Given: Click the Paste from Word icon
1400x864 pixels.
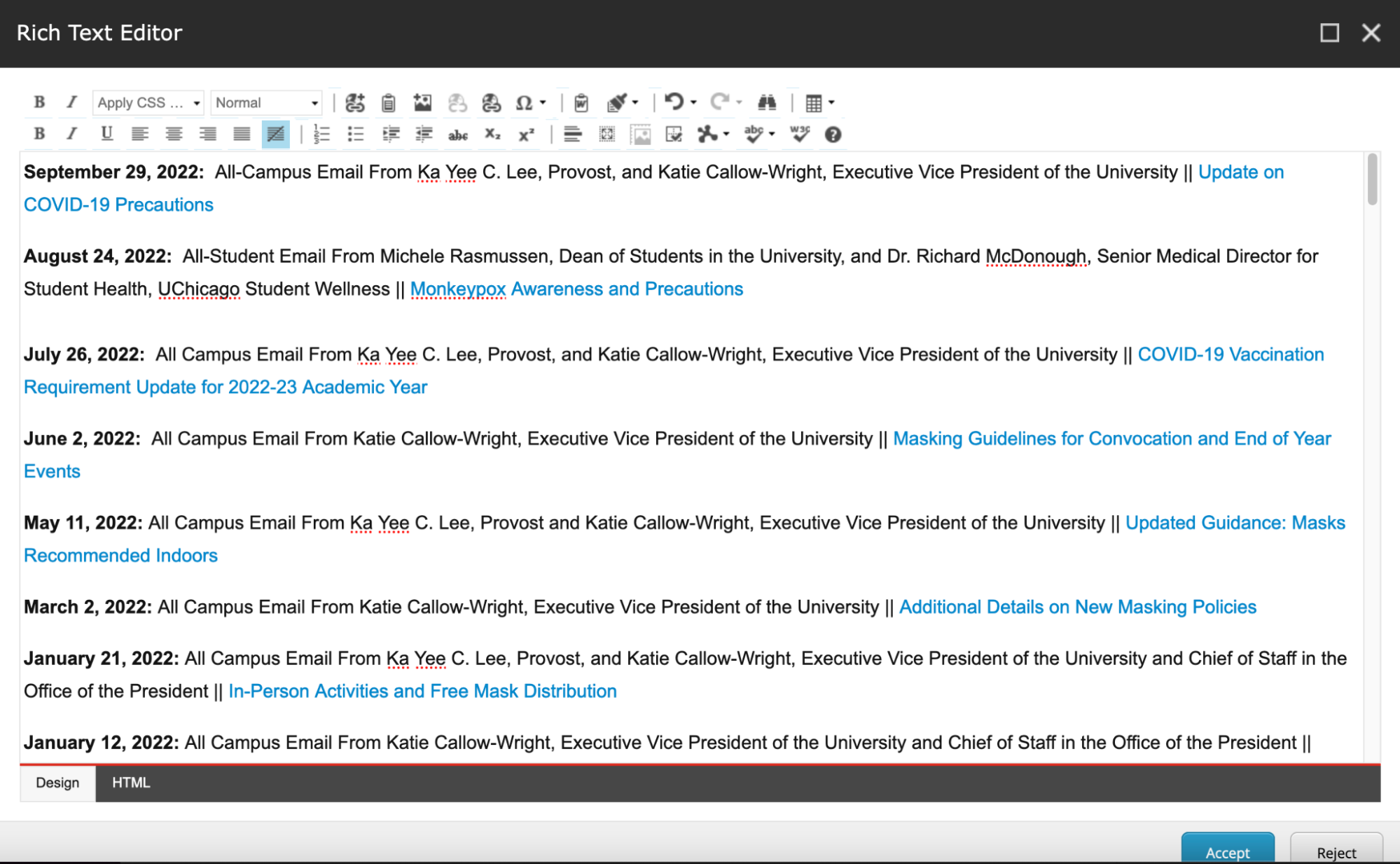Looking at the screenshot, I should [581, 103].
